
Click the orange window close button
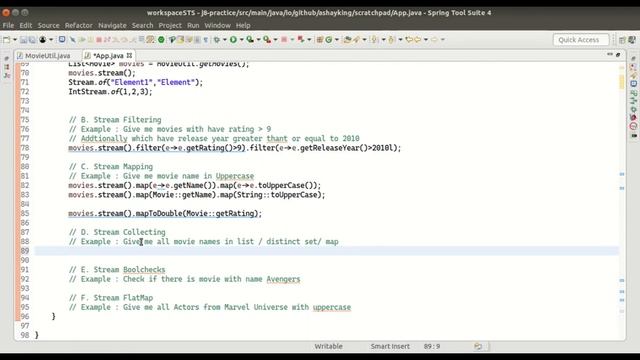6,13
